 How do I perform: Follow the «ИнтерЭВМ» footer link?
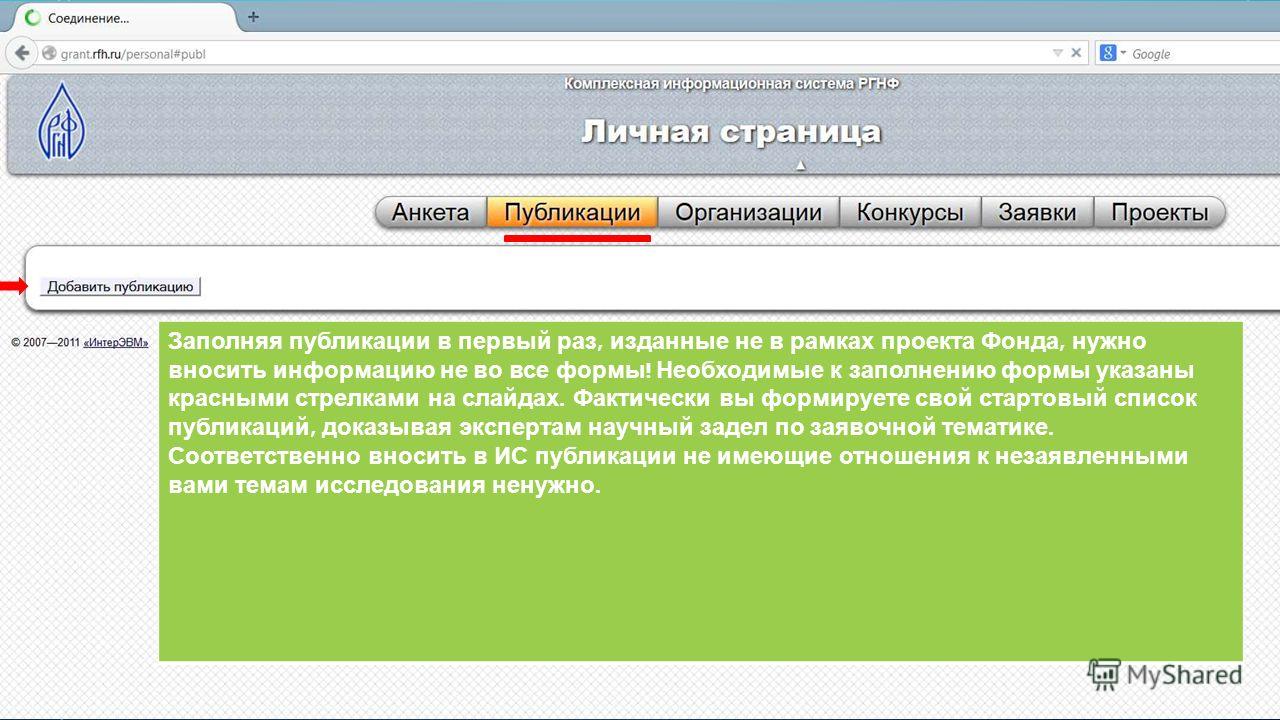pyautogui.click(x=116, y=342)
